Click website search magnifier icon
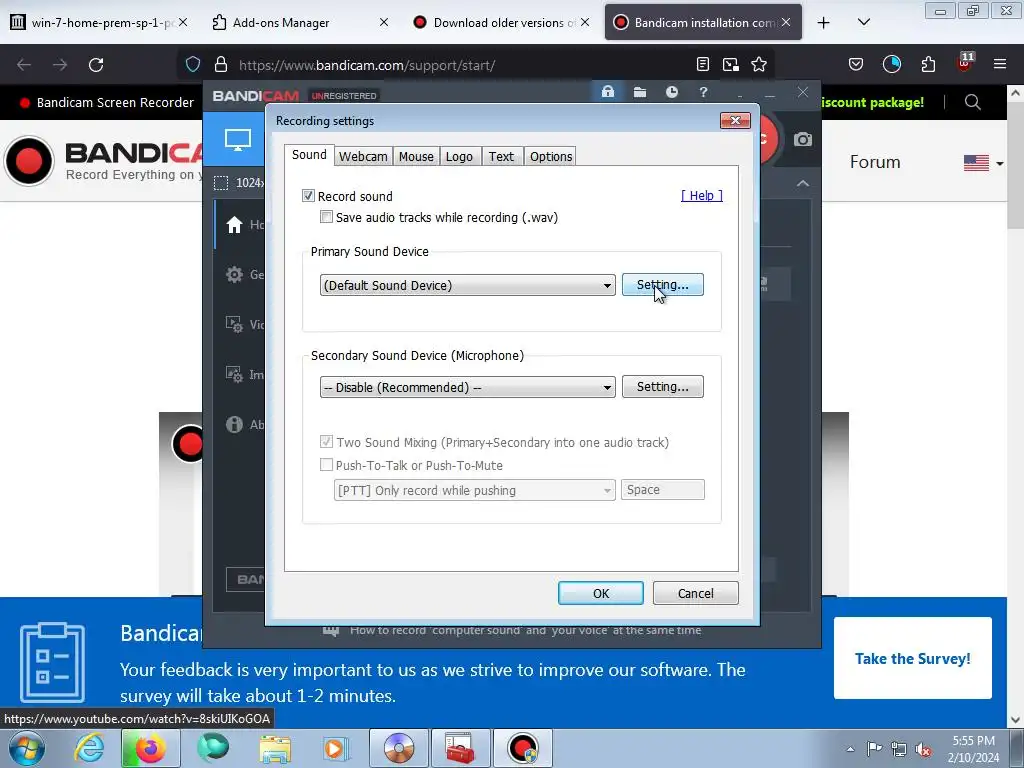The height and width of the screenshot is (768, 1024). click(972, 103)
